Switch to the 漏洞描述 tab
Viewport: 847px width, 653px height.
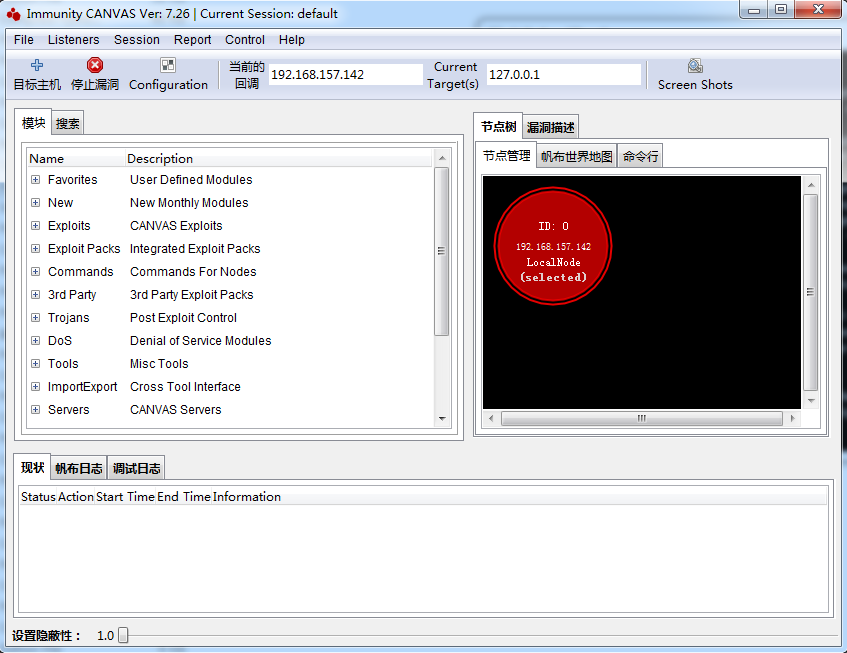point(550,127)
